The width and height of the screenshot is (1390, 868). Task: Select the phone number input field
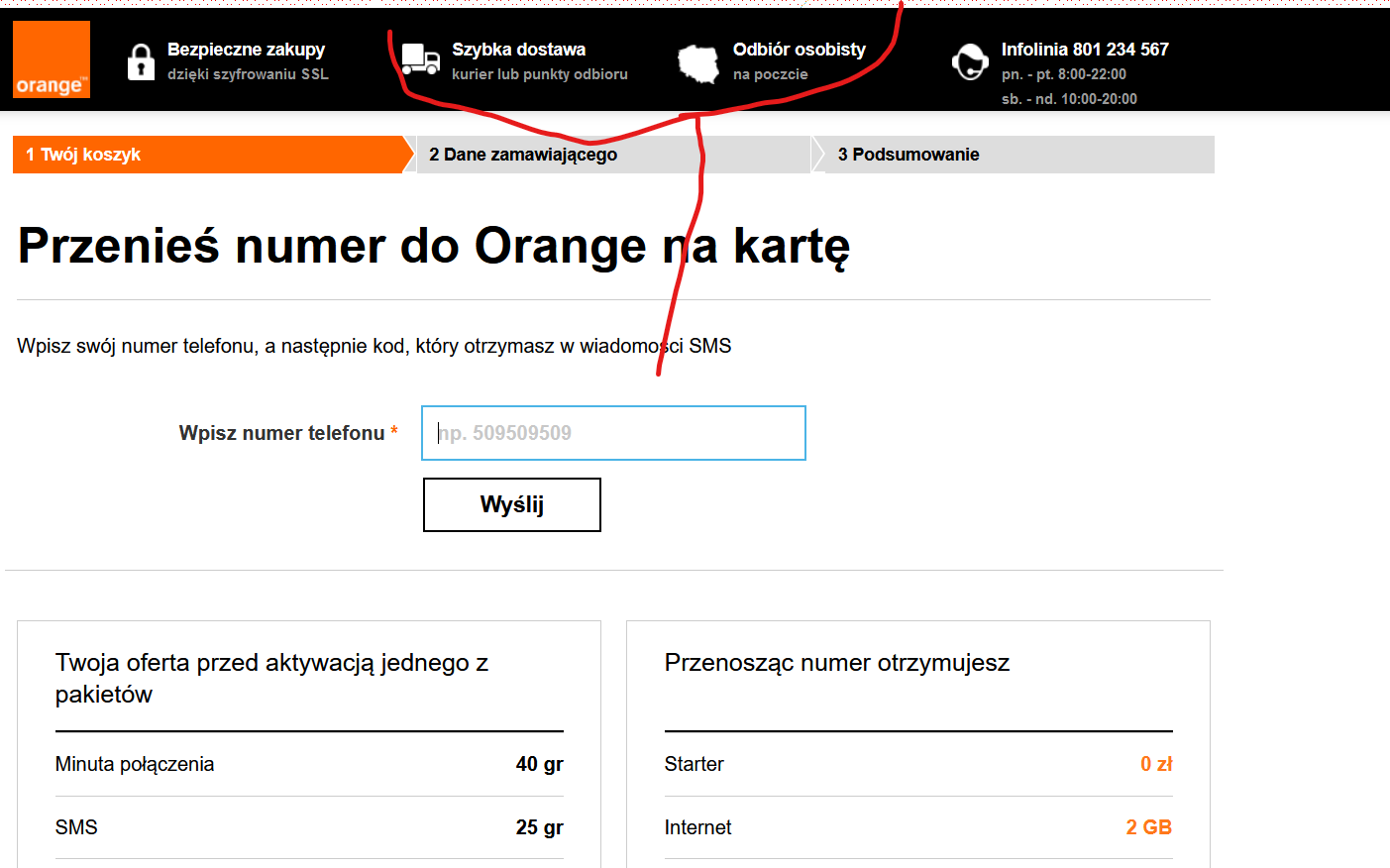tap(612, 433)
